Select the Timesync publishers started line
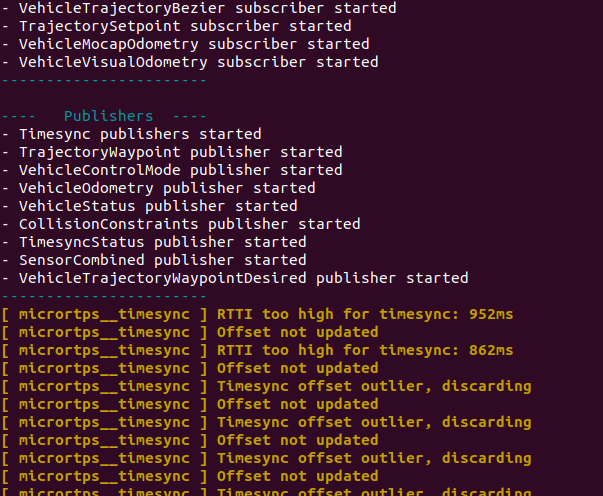Screen dimensions: 603x496 140,134
